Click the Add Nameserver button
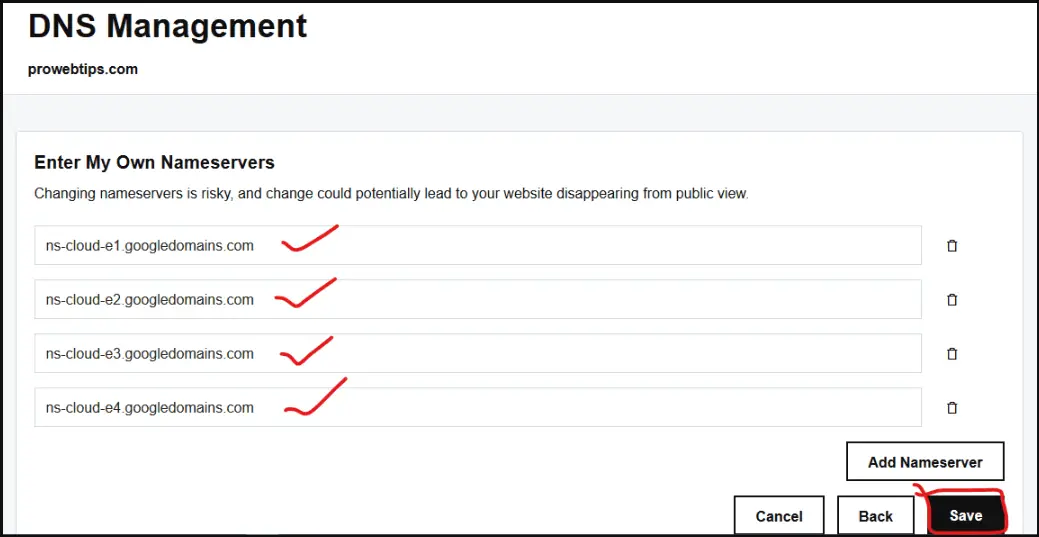 (925, 461)
